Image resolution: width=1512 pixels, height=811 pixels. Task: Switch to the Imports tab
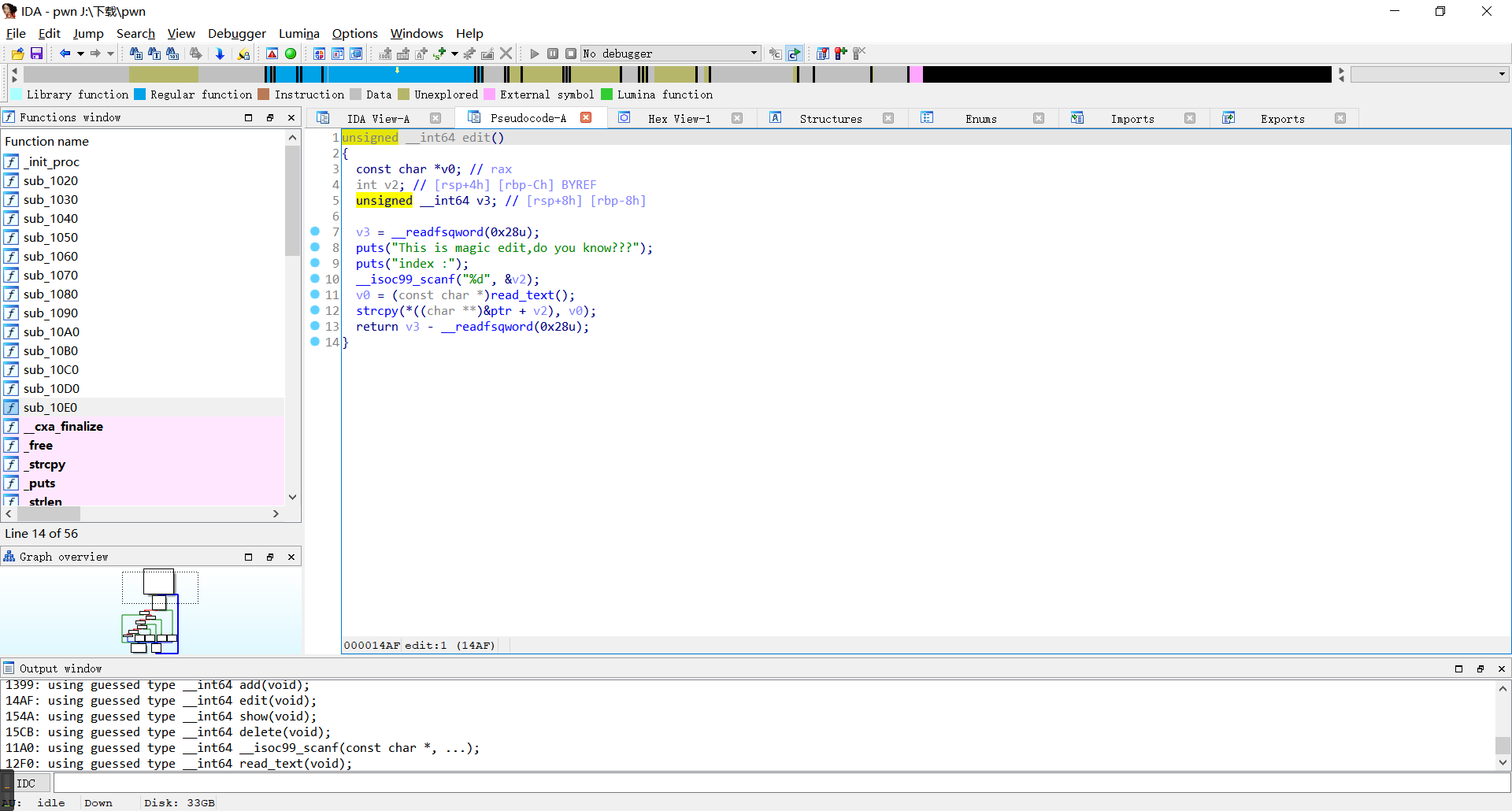[1132, 119]
